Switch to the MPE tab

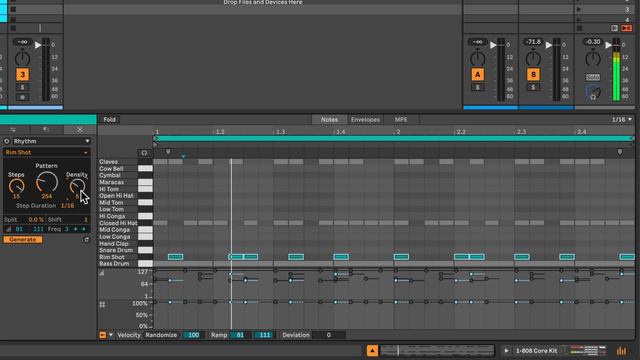[401, 120]
